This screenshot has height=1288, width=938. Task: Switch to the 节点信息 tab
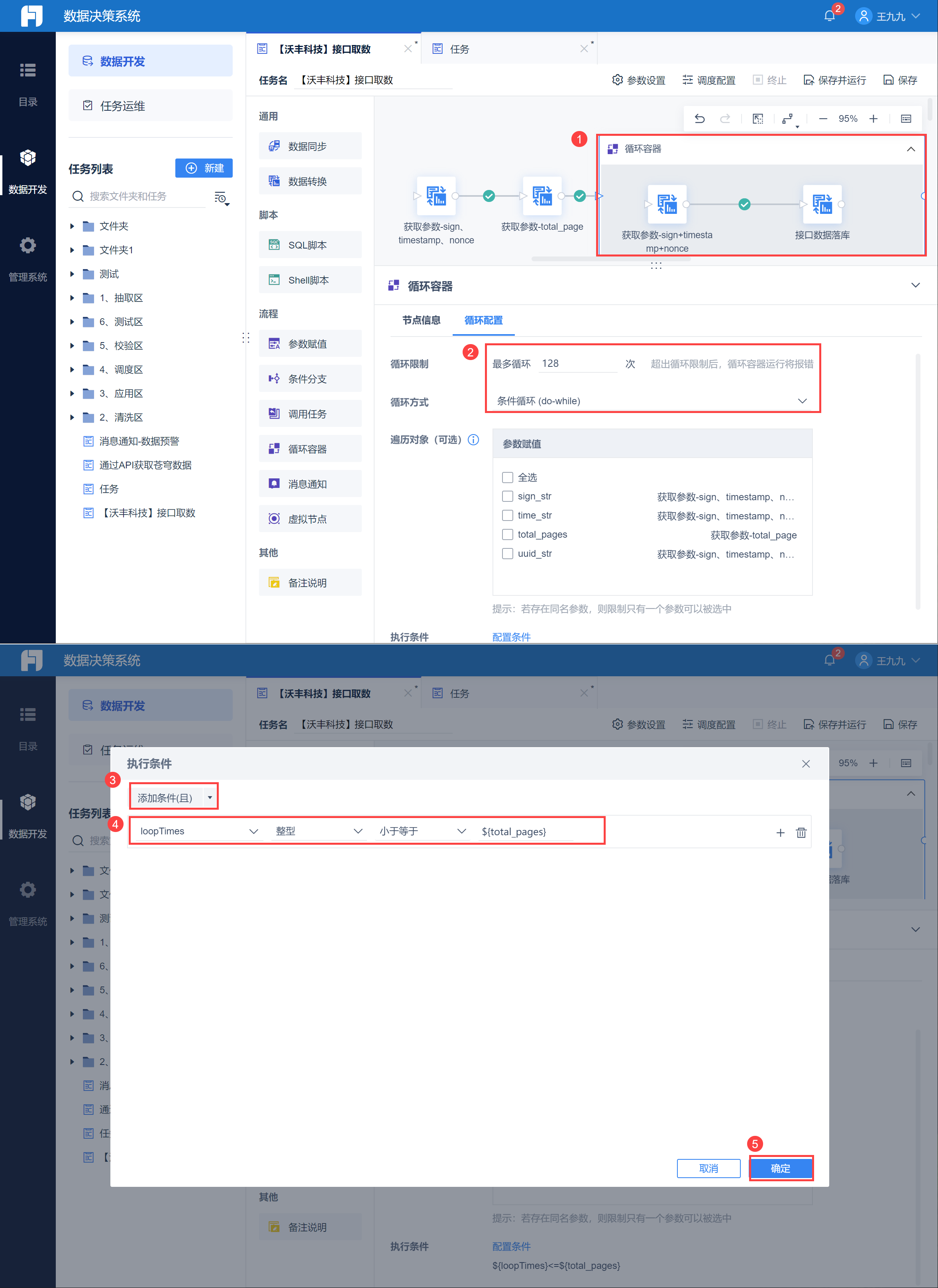(421, 320)
